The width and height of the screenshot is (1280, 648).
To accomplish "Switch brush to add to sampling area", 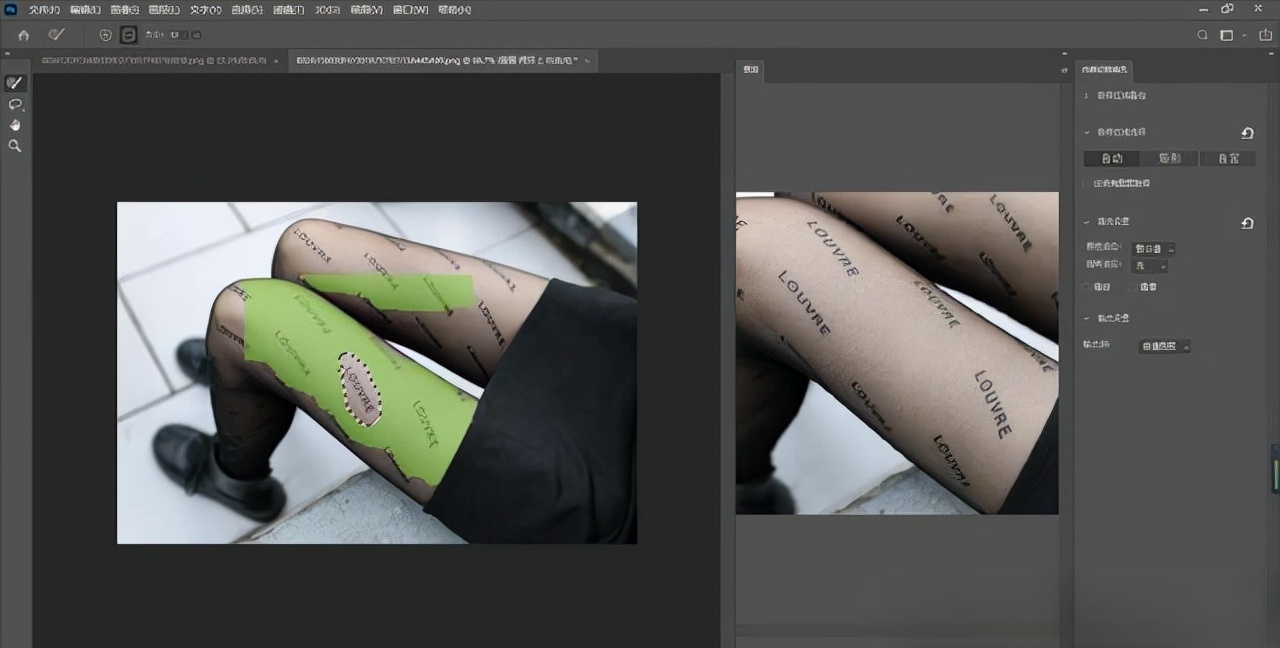I will (106, 35).
